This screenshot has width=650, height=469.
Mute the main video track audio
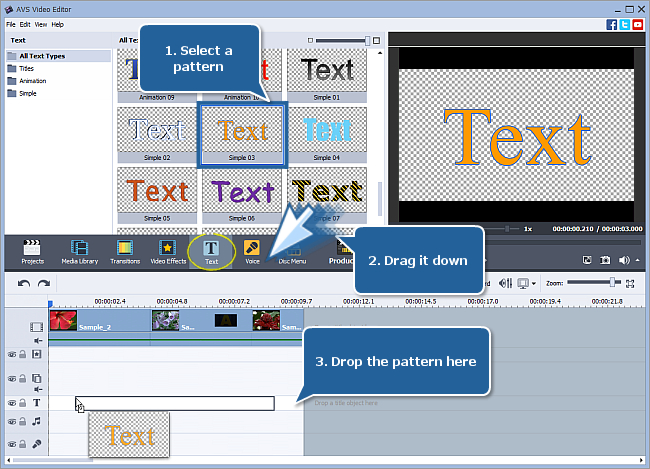click(38, 341)
